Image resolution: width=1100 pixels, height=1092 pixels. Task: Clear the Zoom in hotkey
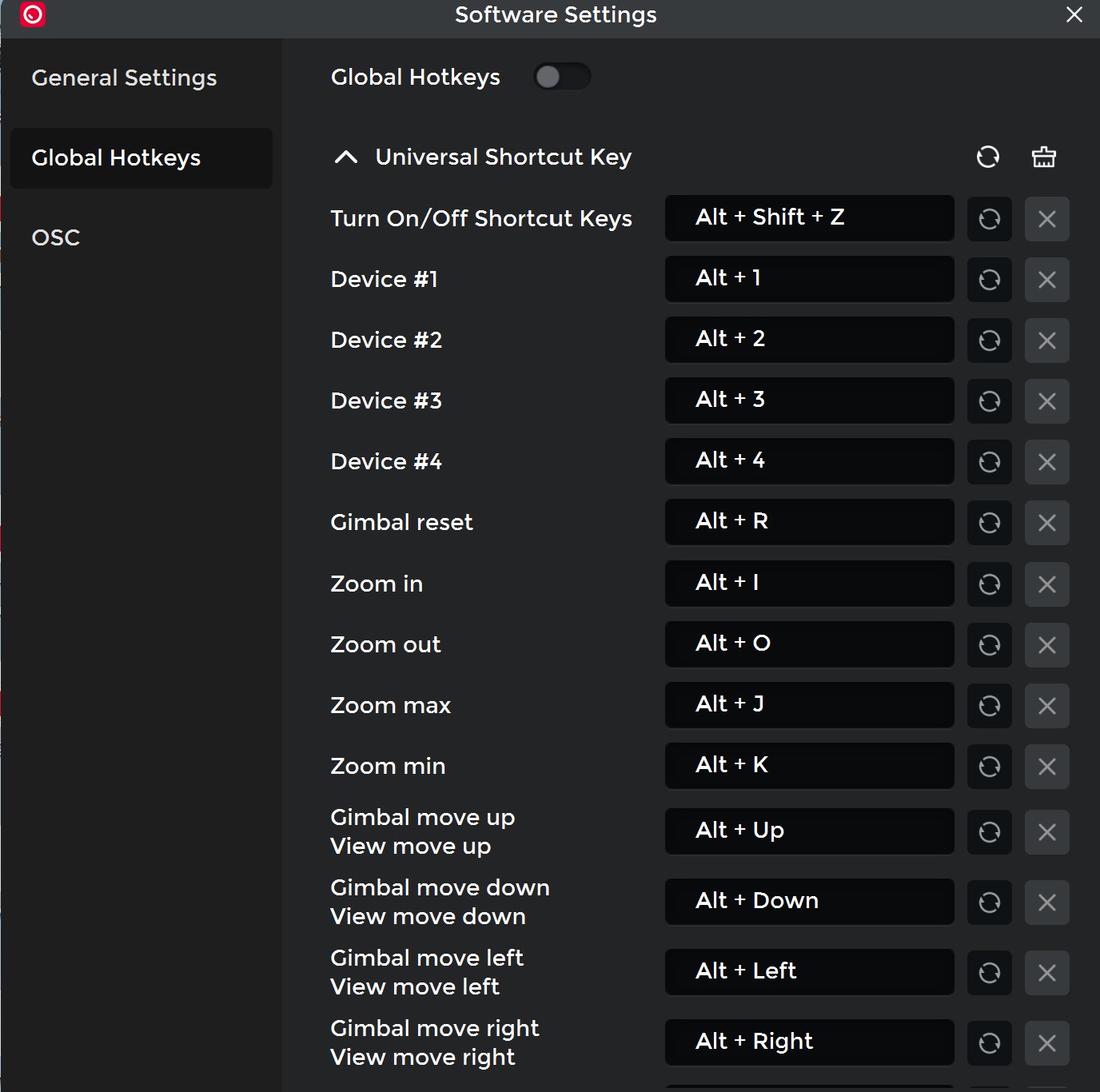click(x=1046, y=584)
